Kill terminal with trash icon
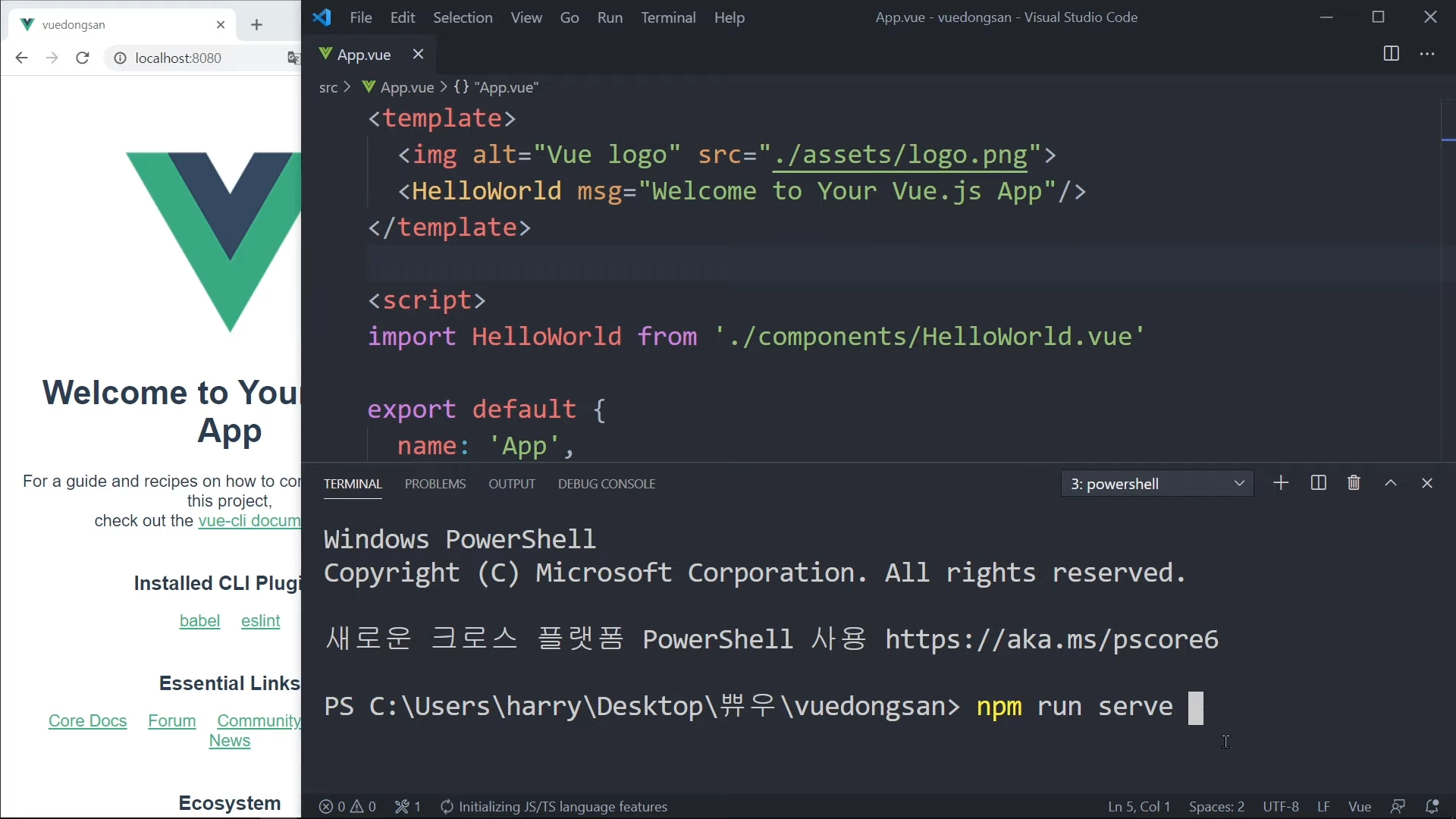The image size is (1456, 819). (x=1354, y=483)
